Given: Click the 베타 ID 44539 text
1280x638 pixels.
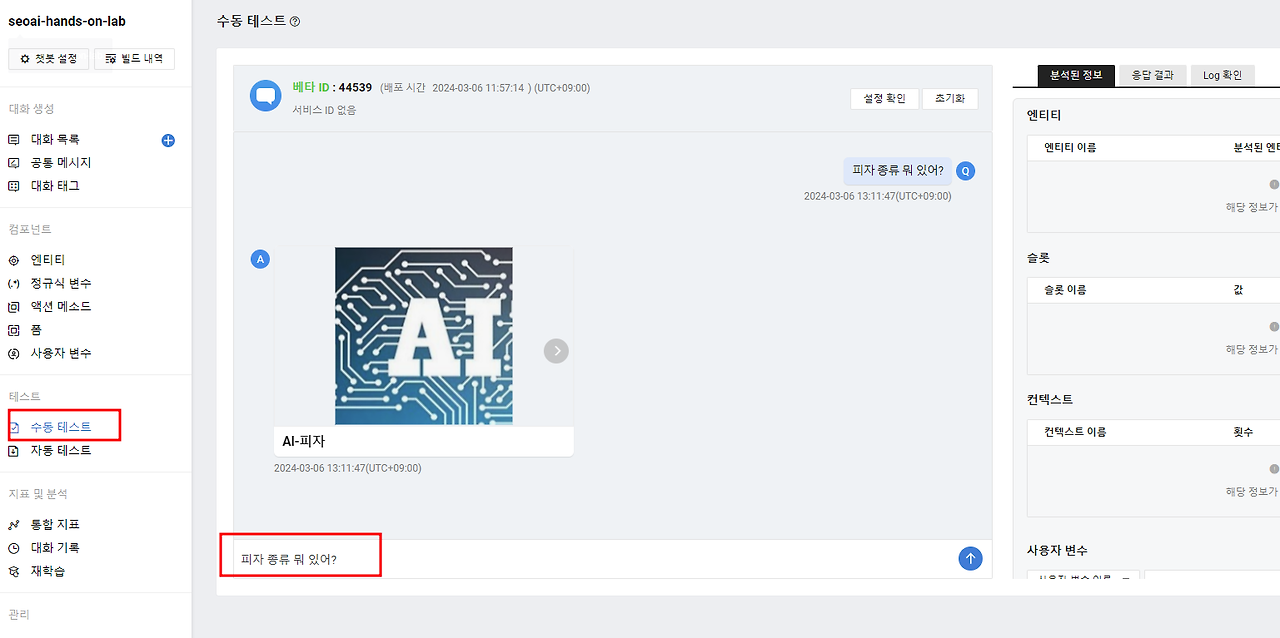Looking at the screenshot, I should (332, 88).
